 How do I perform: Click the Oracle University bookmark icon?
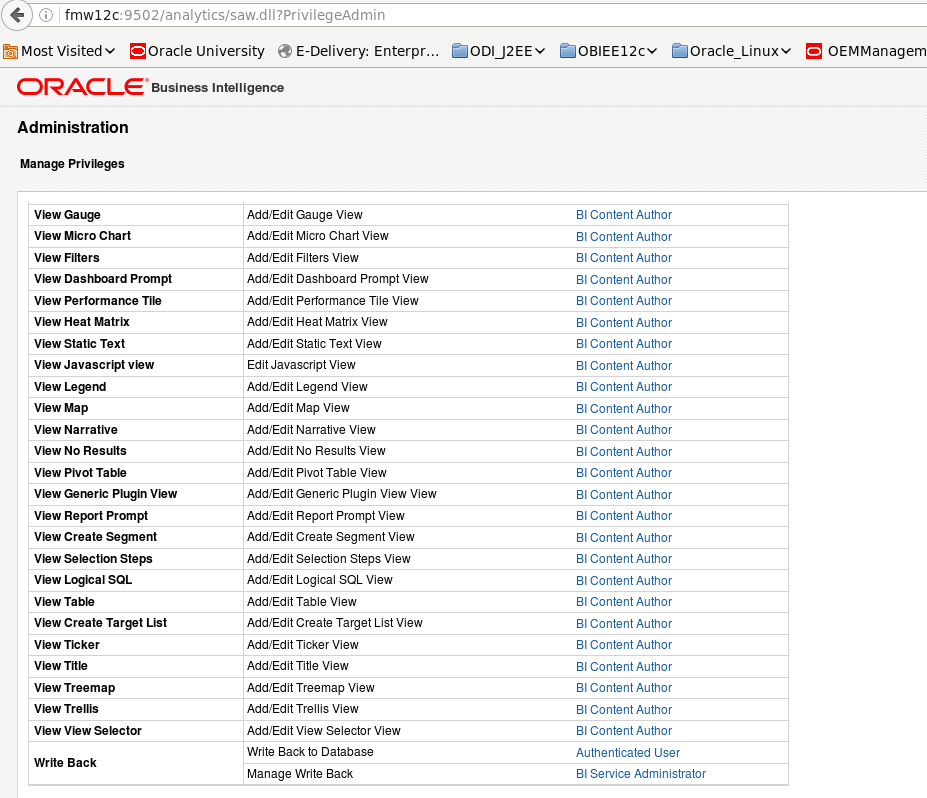(137, 51)
